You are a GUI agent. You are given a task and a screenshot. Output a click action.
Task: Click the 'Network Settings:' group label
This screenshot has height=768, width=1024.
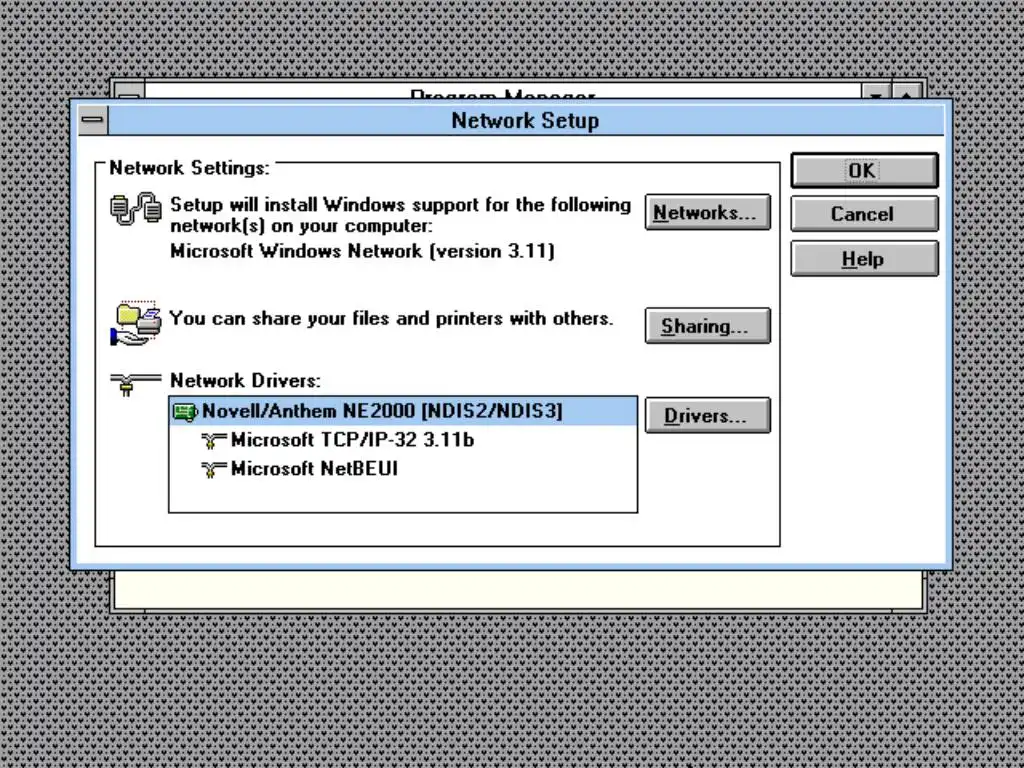[x=189, y=168]
